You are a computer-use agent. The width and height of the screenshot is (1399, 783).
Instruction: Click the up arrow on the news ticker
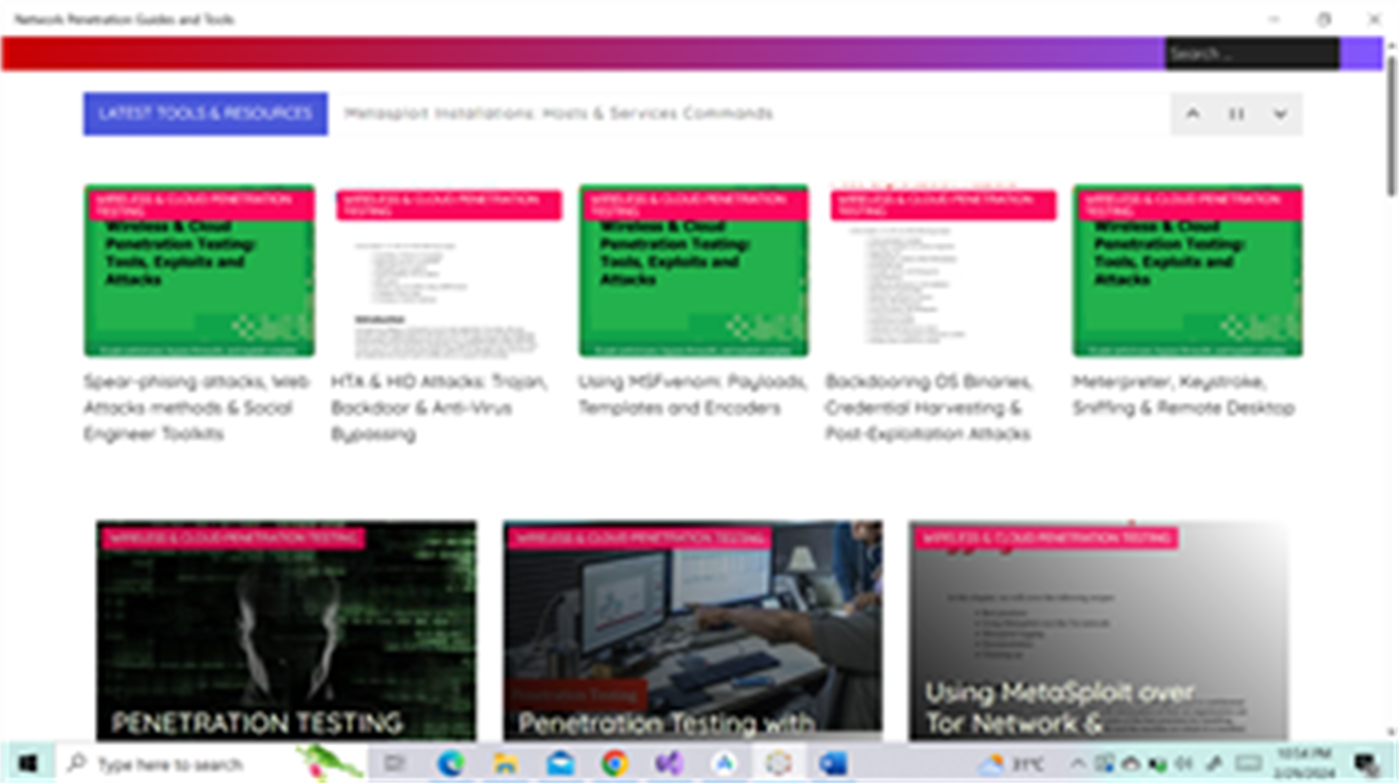1192,114
